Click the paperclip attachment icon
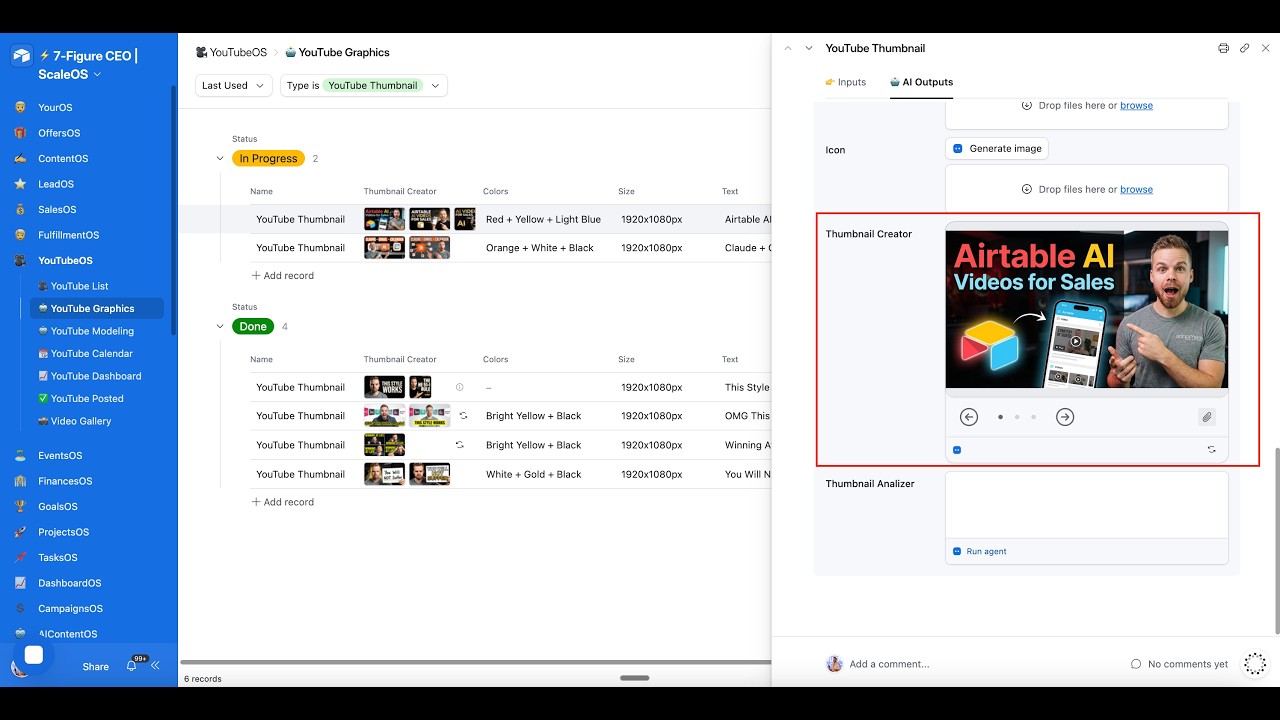 coord(1207,417)
